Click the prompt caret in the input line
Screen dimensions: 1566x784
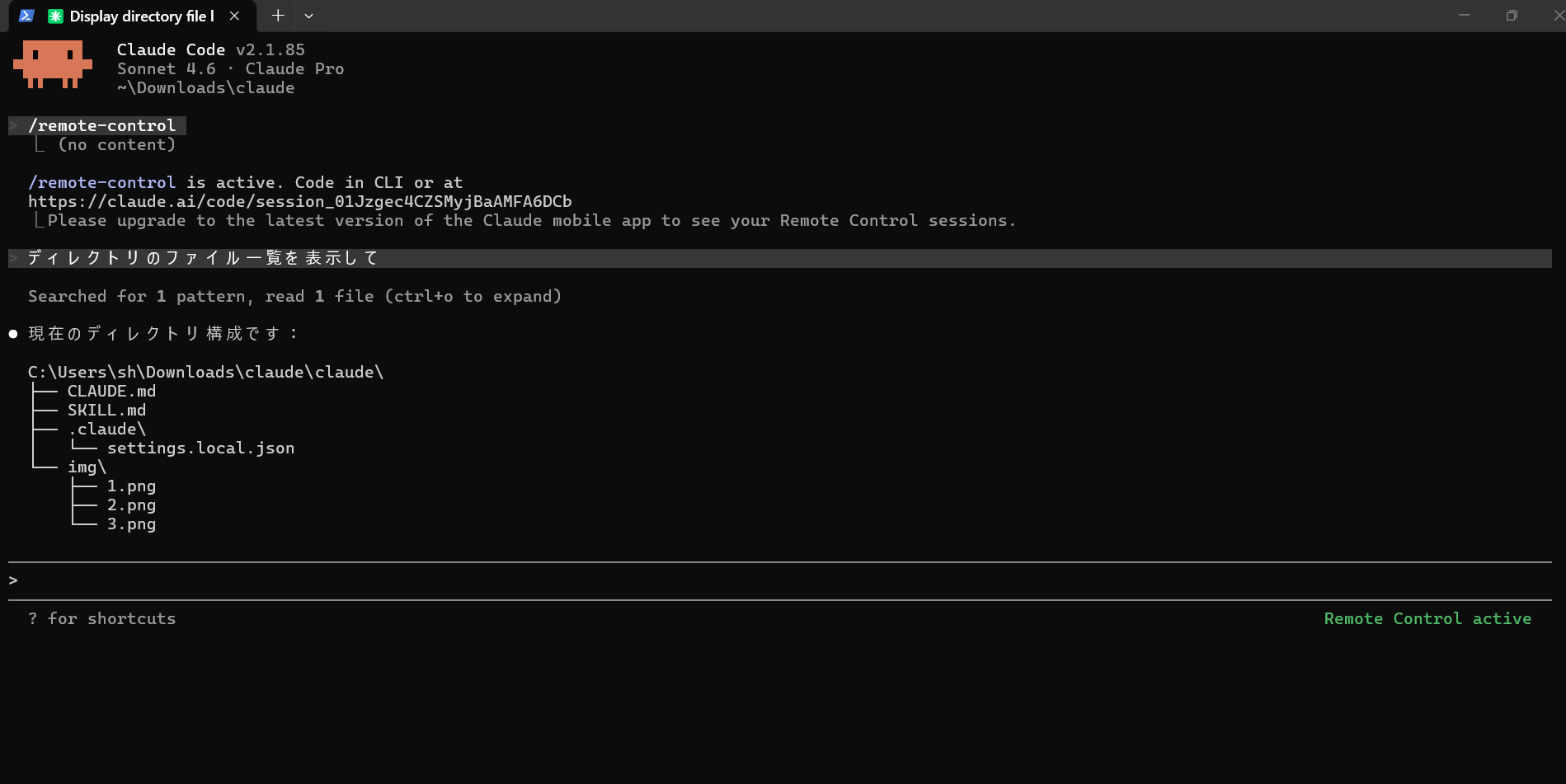12,580
